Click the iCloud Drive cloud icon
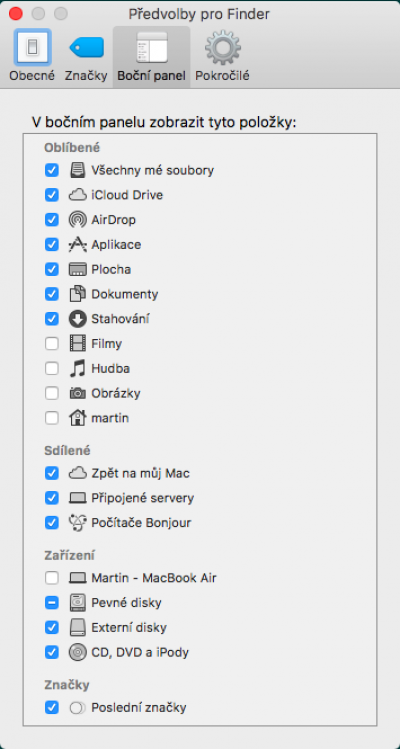 point(77,195)
